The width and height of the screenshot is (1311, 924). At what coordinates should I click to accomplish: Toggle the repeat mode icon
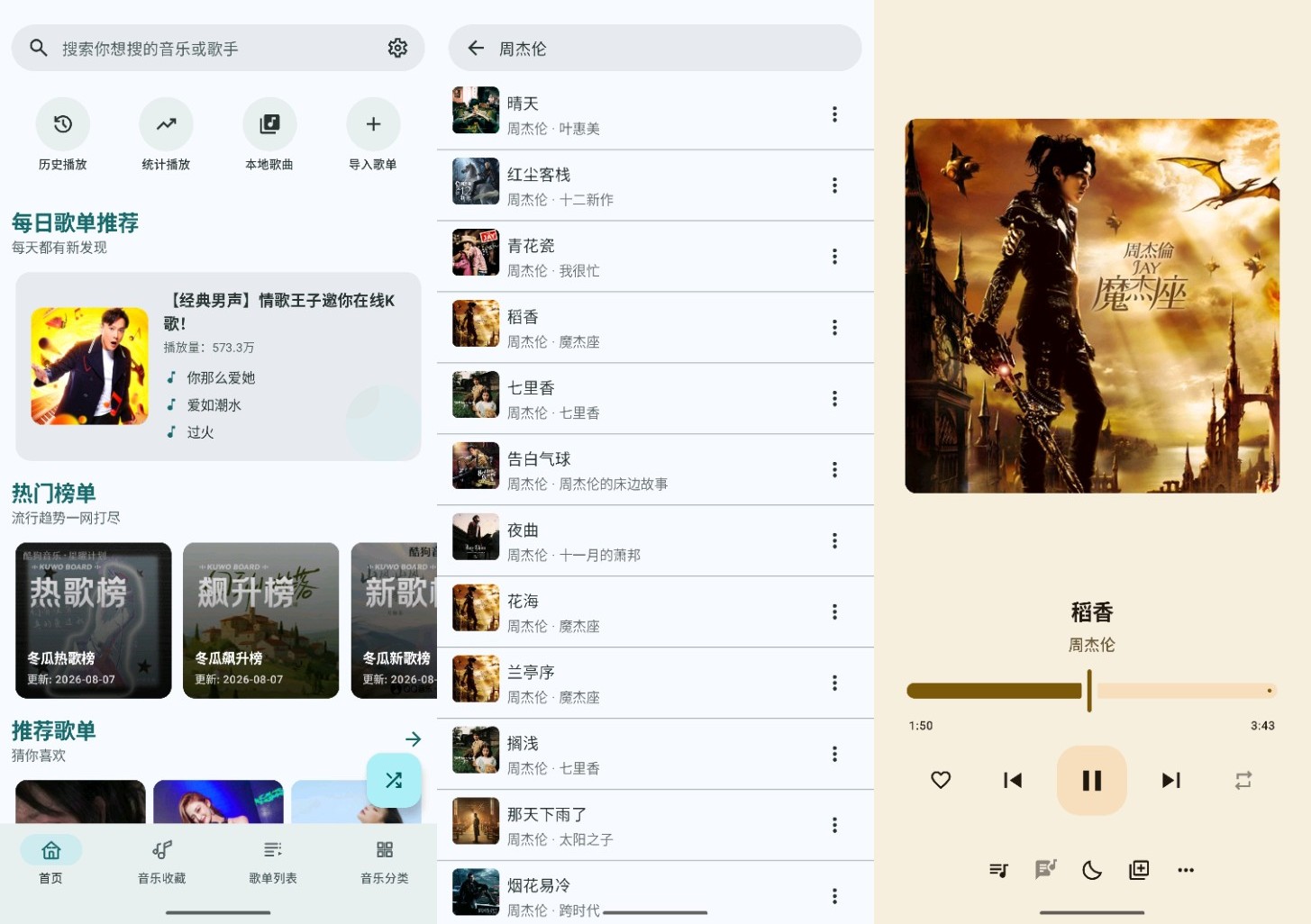tap(1243, 780)
